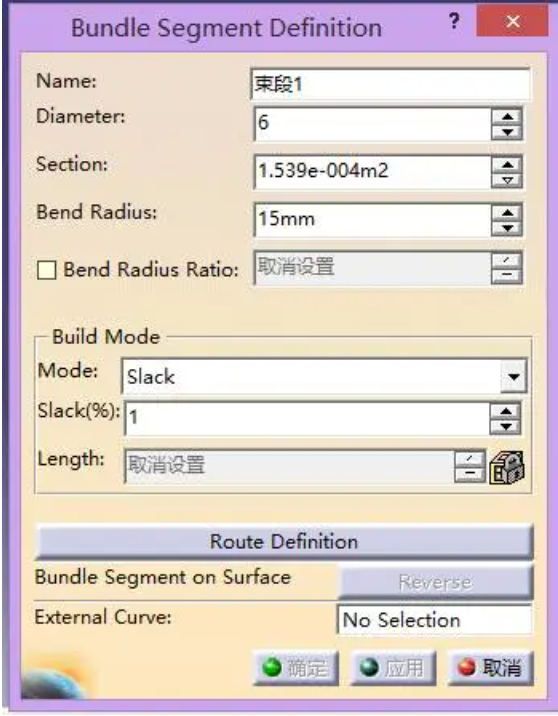Viewport: 558px width, 716px height.
Task: Click the Bundle Segment on Surface label
Action: pyautogui.click(x=163, y=577)
